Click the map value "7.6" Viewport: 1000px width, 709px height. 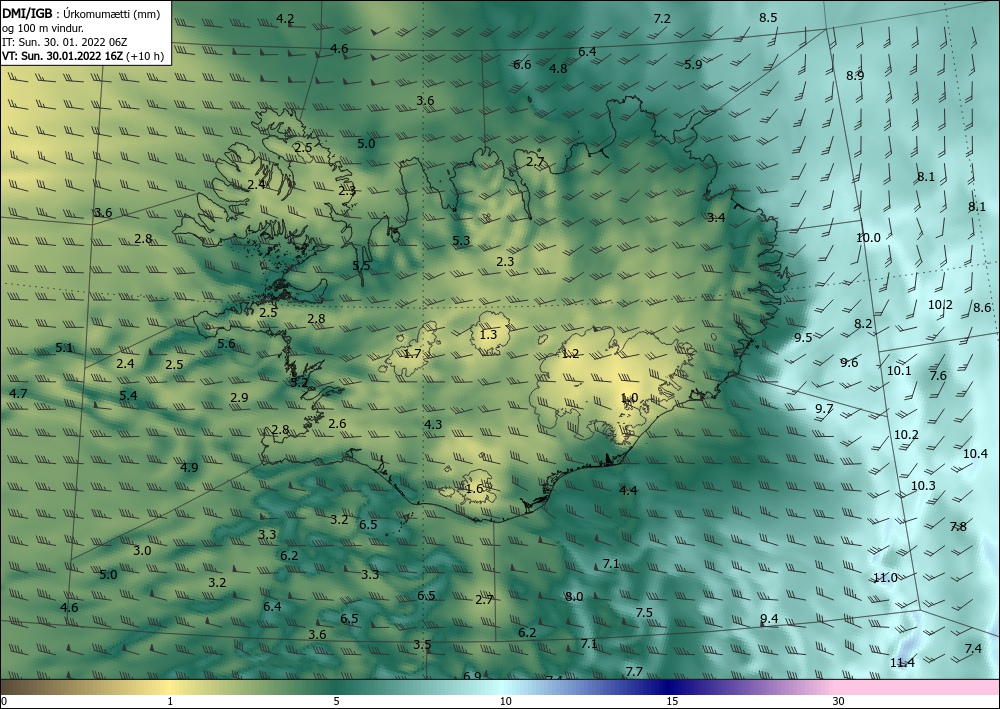[938, 375]
